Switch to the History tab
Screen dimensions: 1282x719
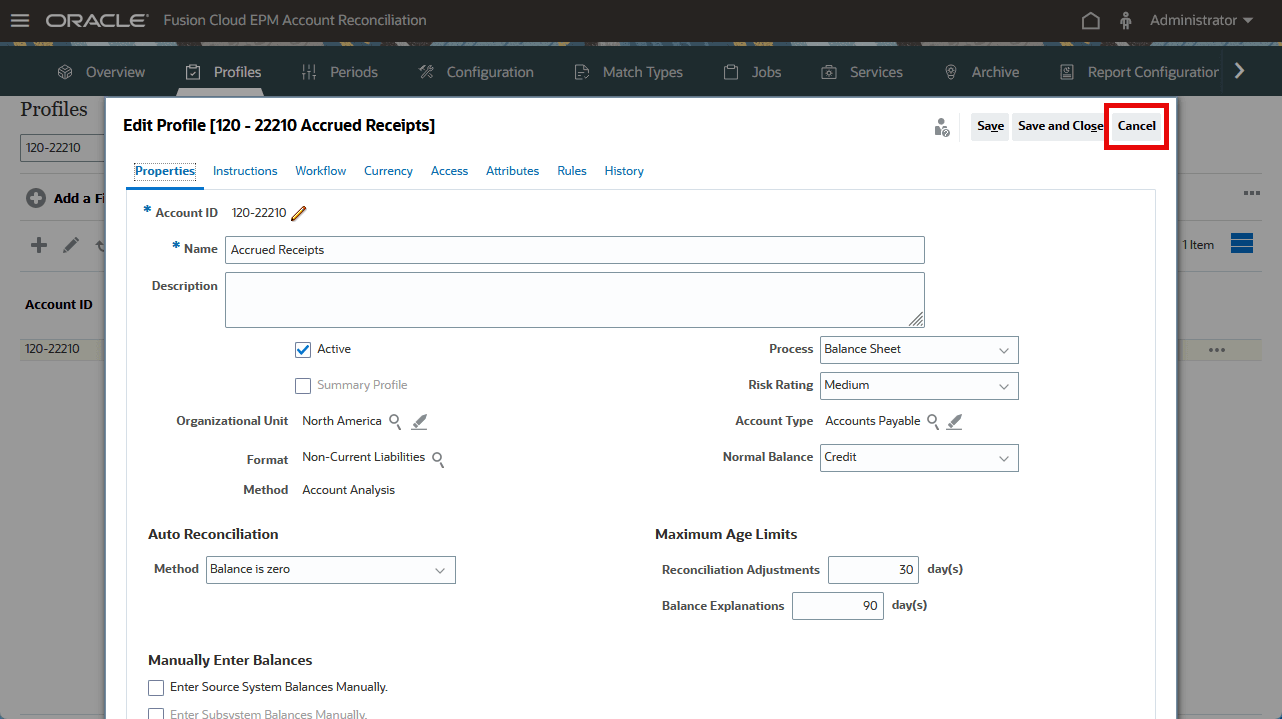(x=624, y=171)
